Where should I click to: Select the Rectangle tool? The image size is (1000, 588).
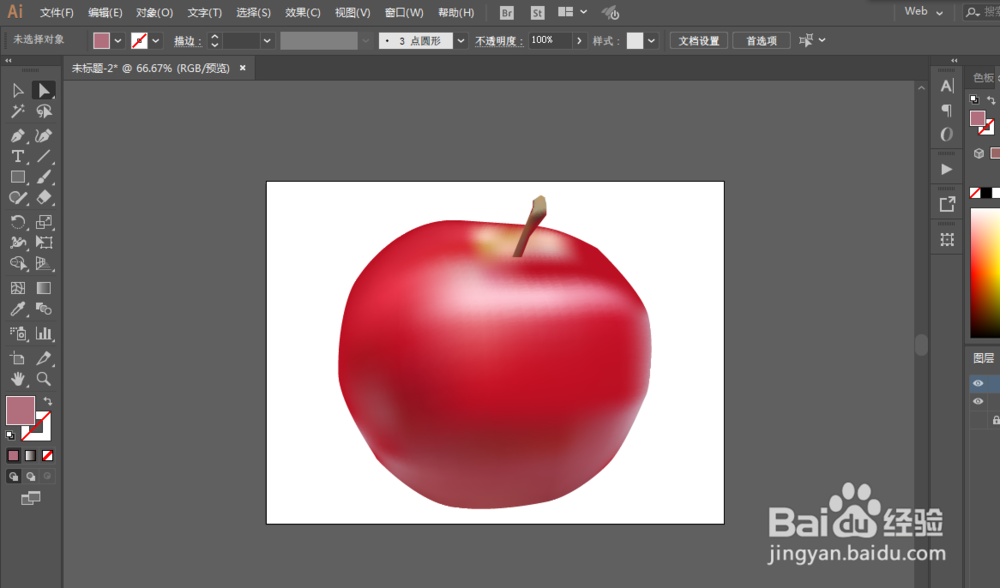pyautogui.click(x=17, y=177)
